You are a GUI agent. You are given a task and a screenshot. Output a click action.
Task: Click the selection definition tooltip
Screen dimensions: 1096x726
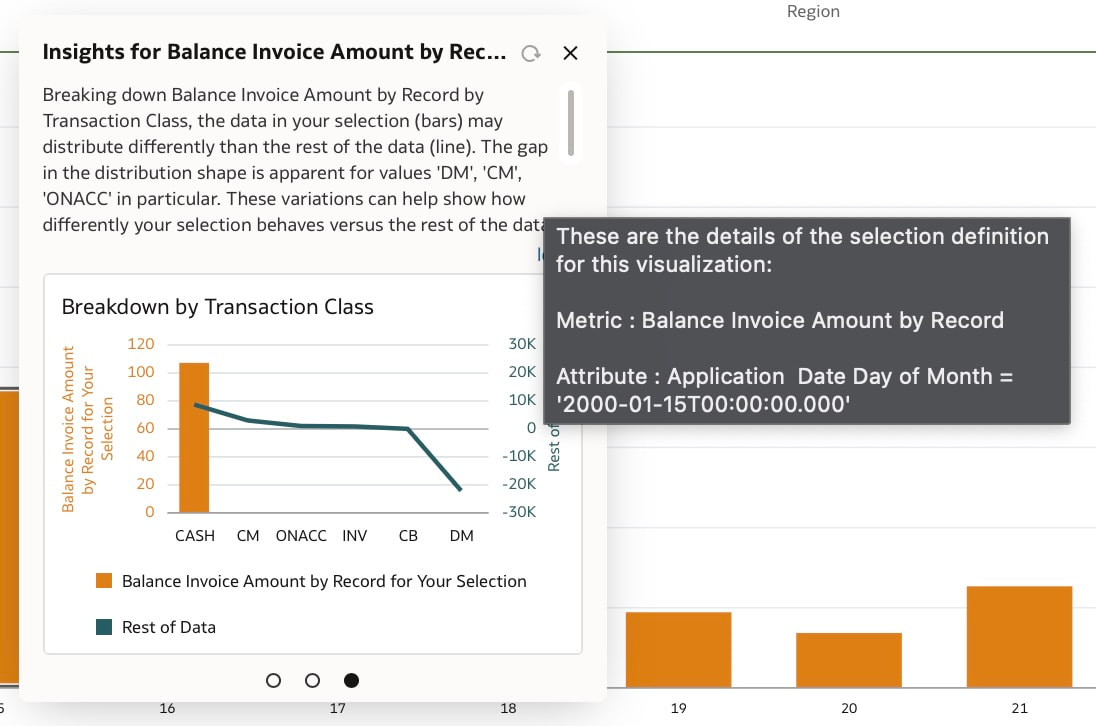pyautogui.click(x=807, y=321)
